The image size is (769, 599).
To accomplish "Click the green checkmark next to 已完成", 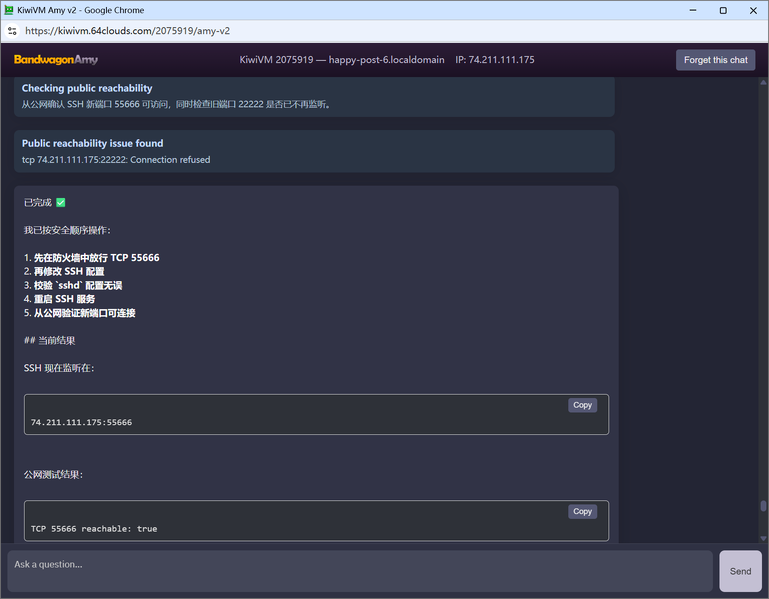I will point(61,203).
